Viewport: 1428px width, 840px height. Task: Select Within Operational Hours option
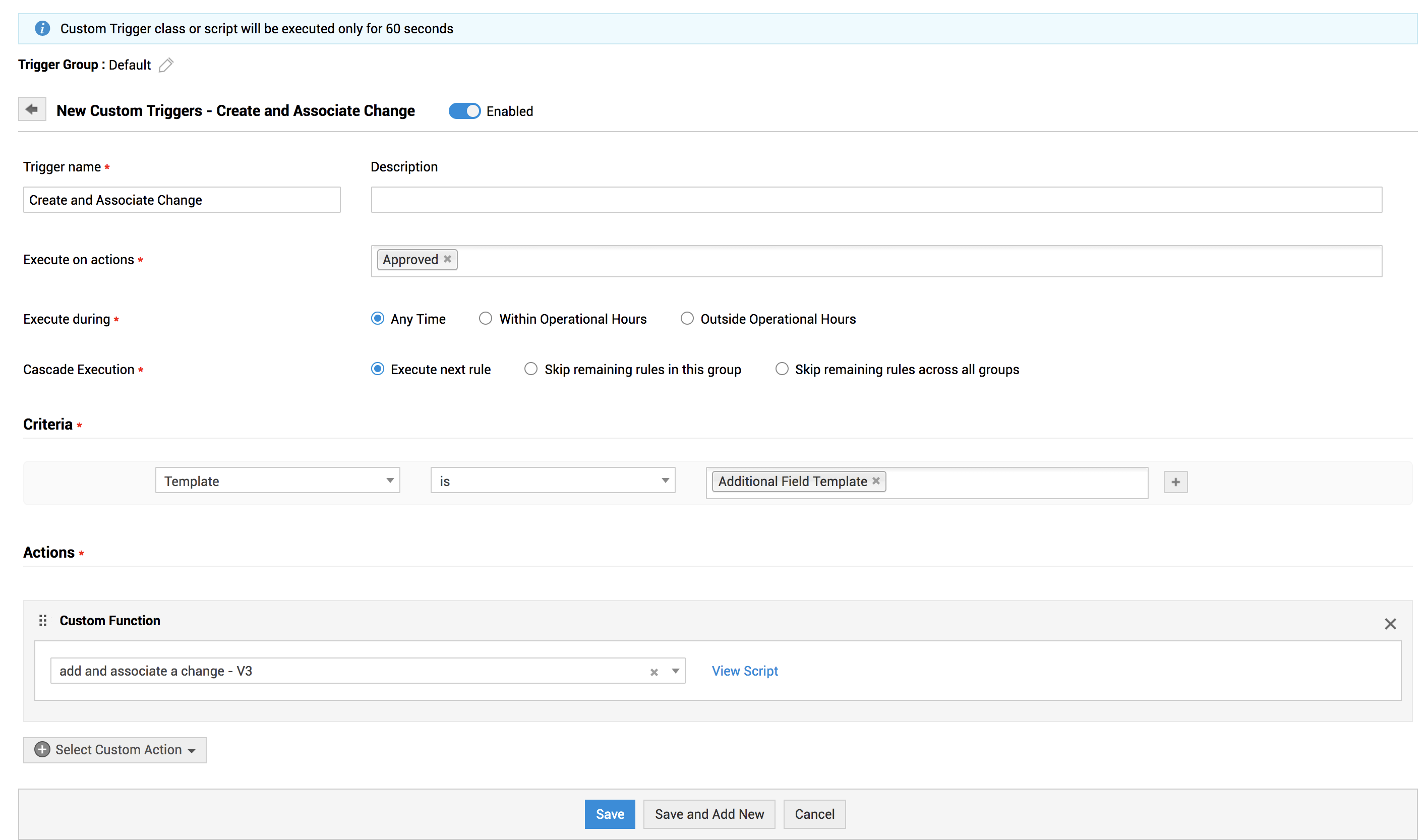point(485,319)
